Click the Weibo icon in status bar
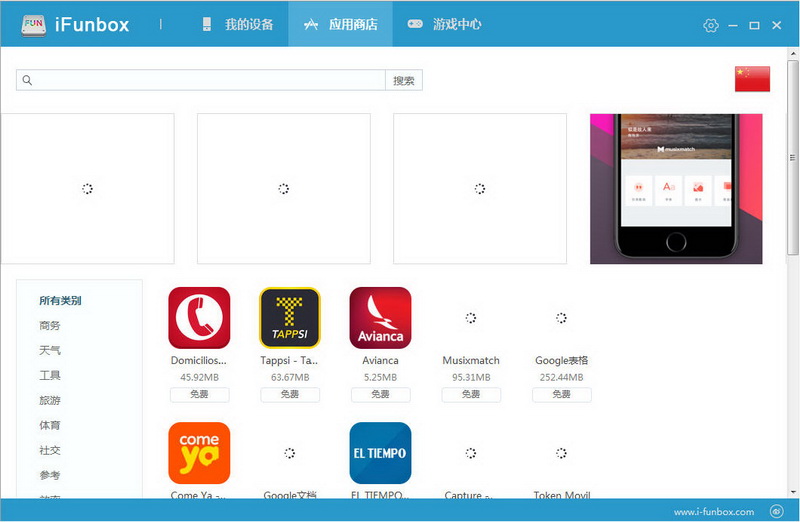800x522 pixels. pyautogui.click(x=777, y=511)
